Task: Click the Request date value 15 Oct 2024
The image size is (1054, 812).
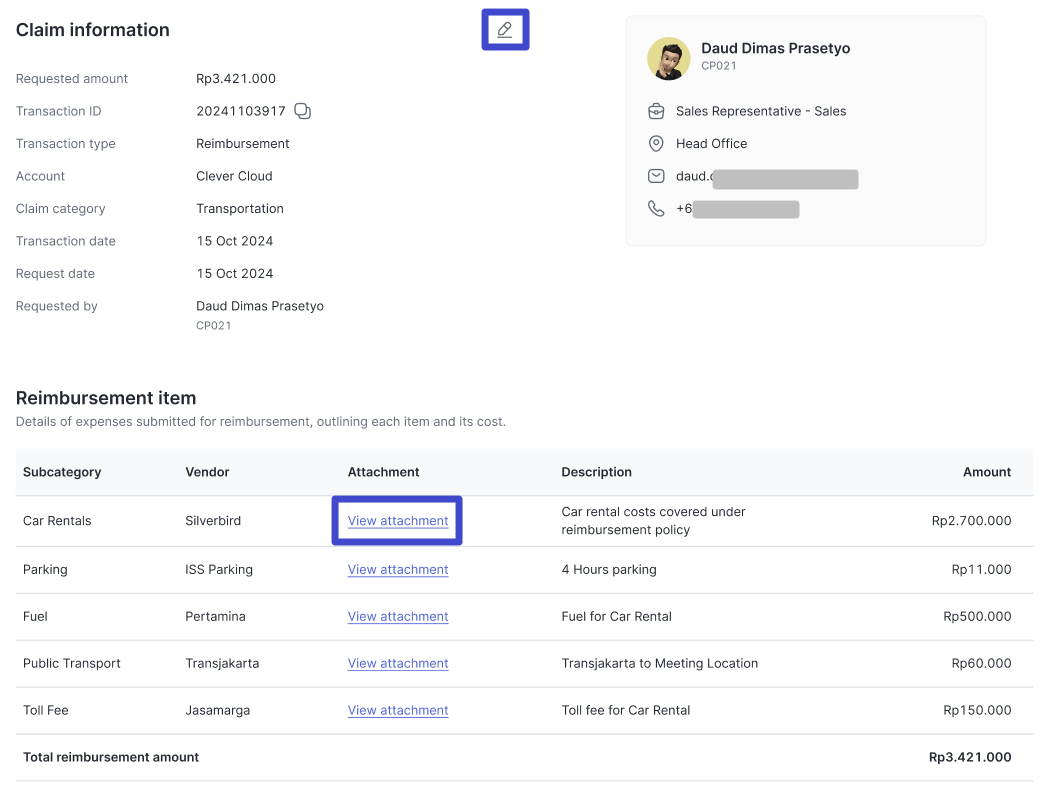Action: tap(235, 274)
